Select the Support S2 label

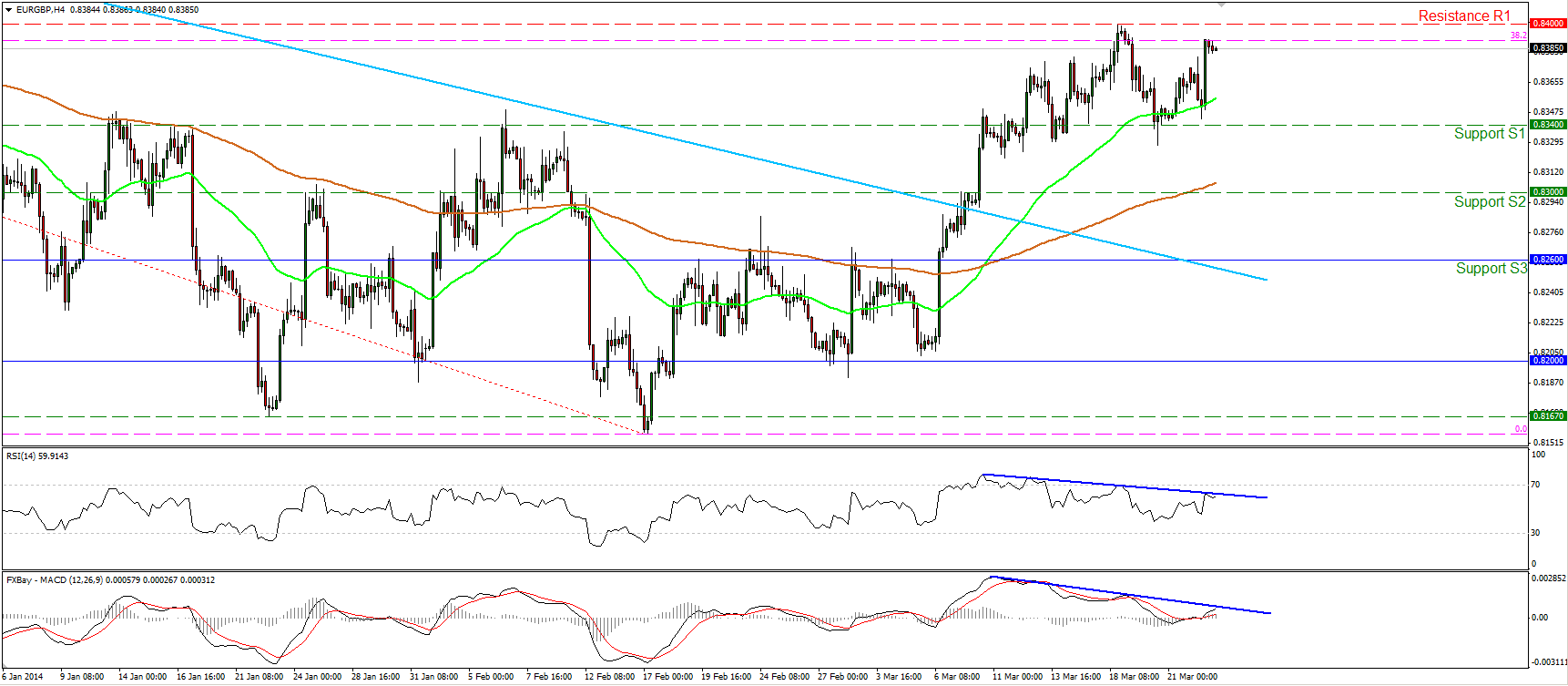[x=1490, y=201]
